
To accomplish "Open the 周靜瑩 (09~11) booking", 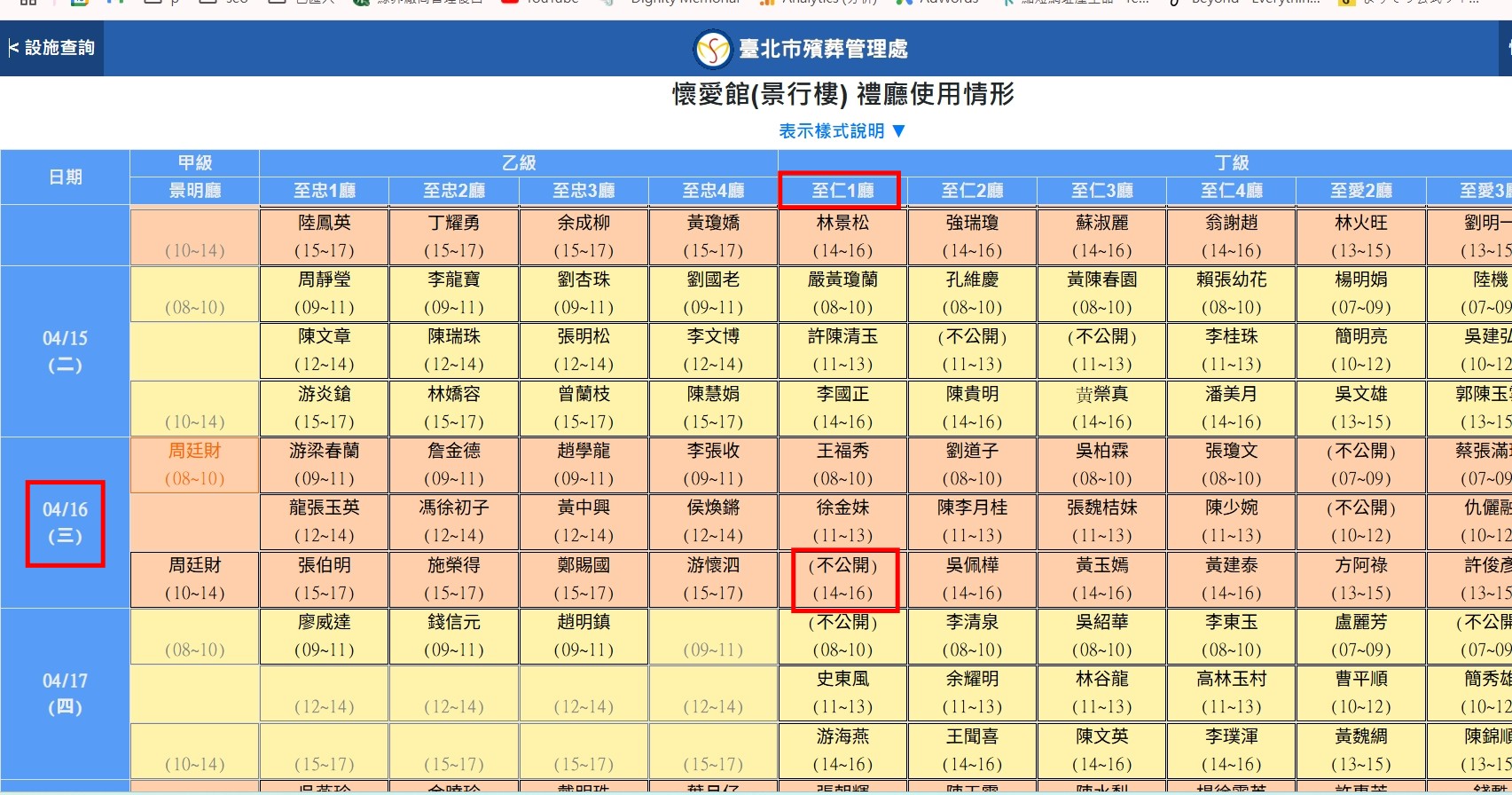I will (325, 294).
